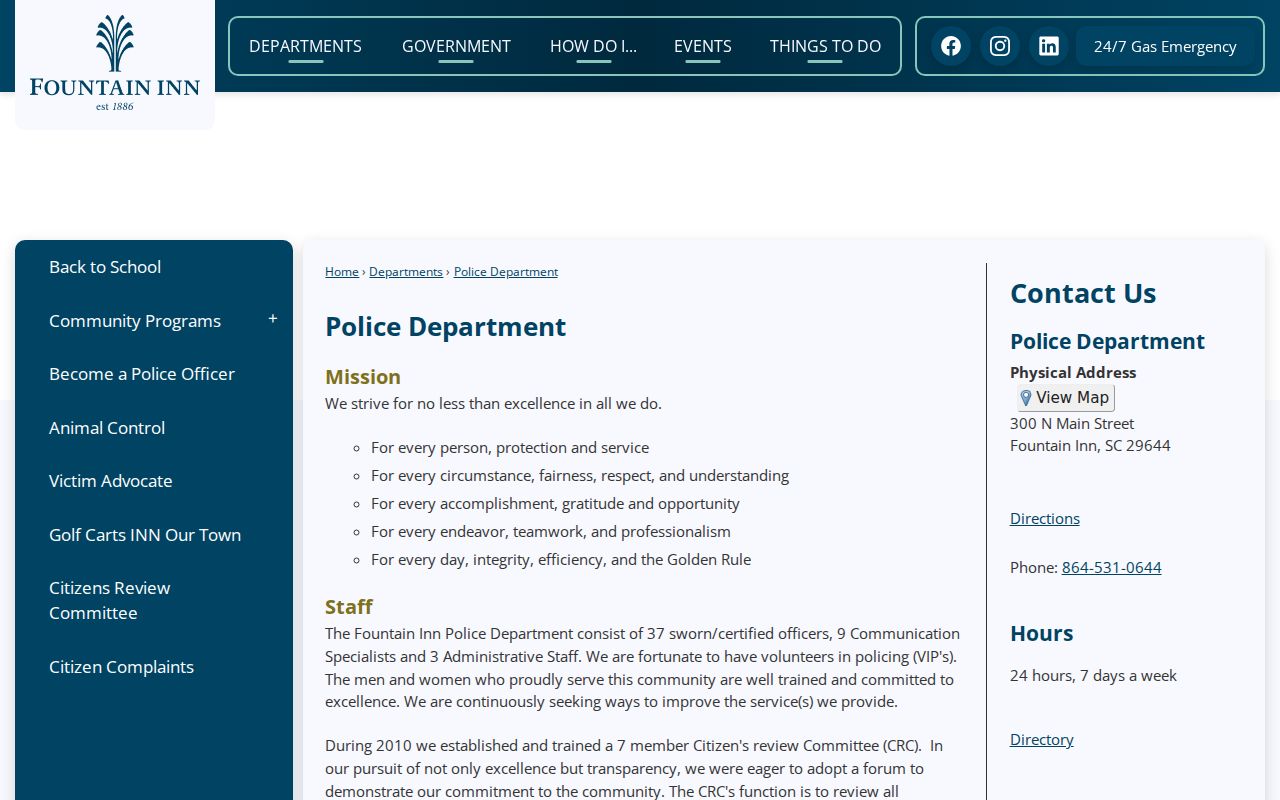Open the Facebook page icon
Screen dimensions: 1280x800
pos(951,46)
